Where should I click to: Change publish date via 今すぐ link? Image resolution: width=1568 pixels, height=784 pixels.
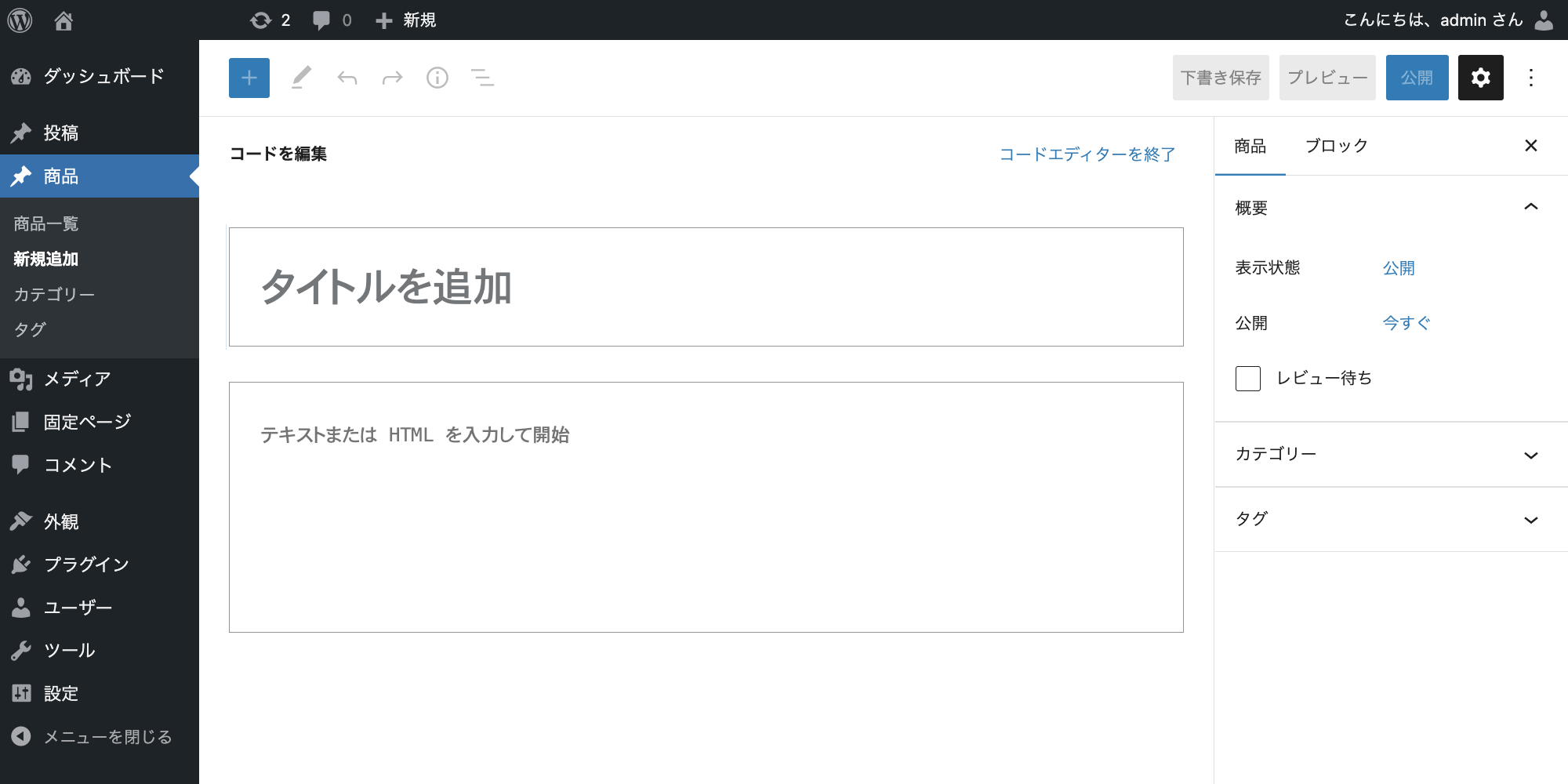[x=1406, y=323]
